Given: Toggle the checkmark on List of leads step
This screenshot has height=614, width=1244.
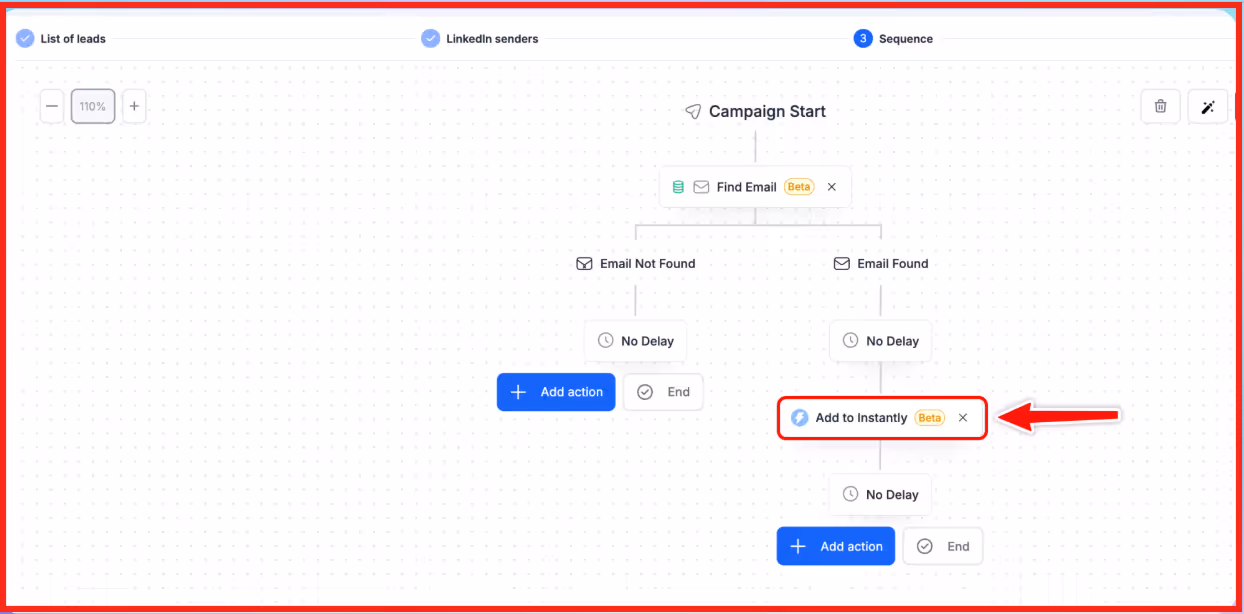Looking at the screenshot, I should 22,38.
